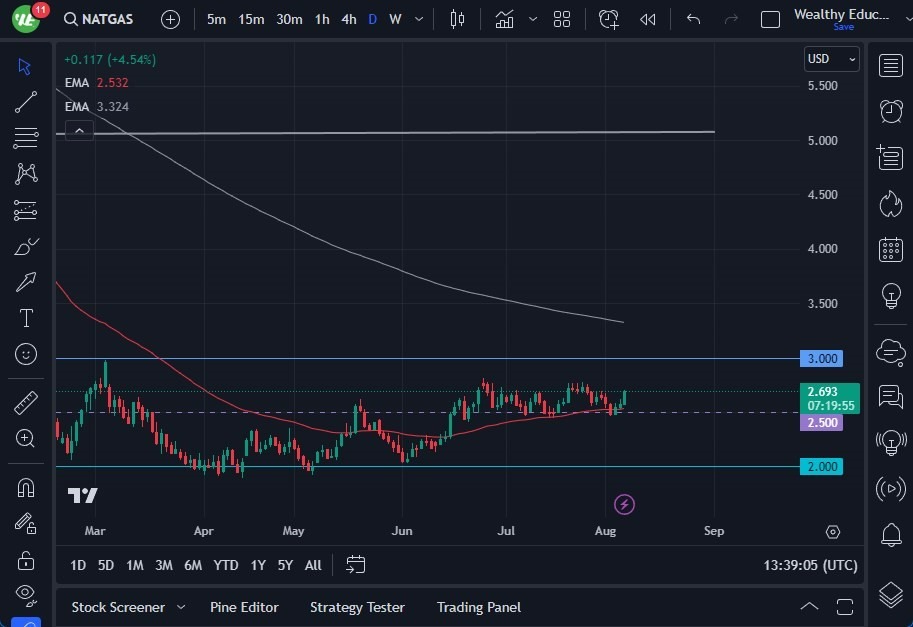Select the trend line drawing tool
Image resolution: width=913 pixels, height=627 pixels.
(26, 102)
